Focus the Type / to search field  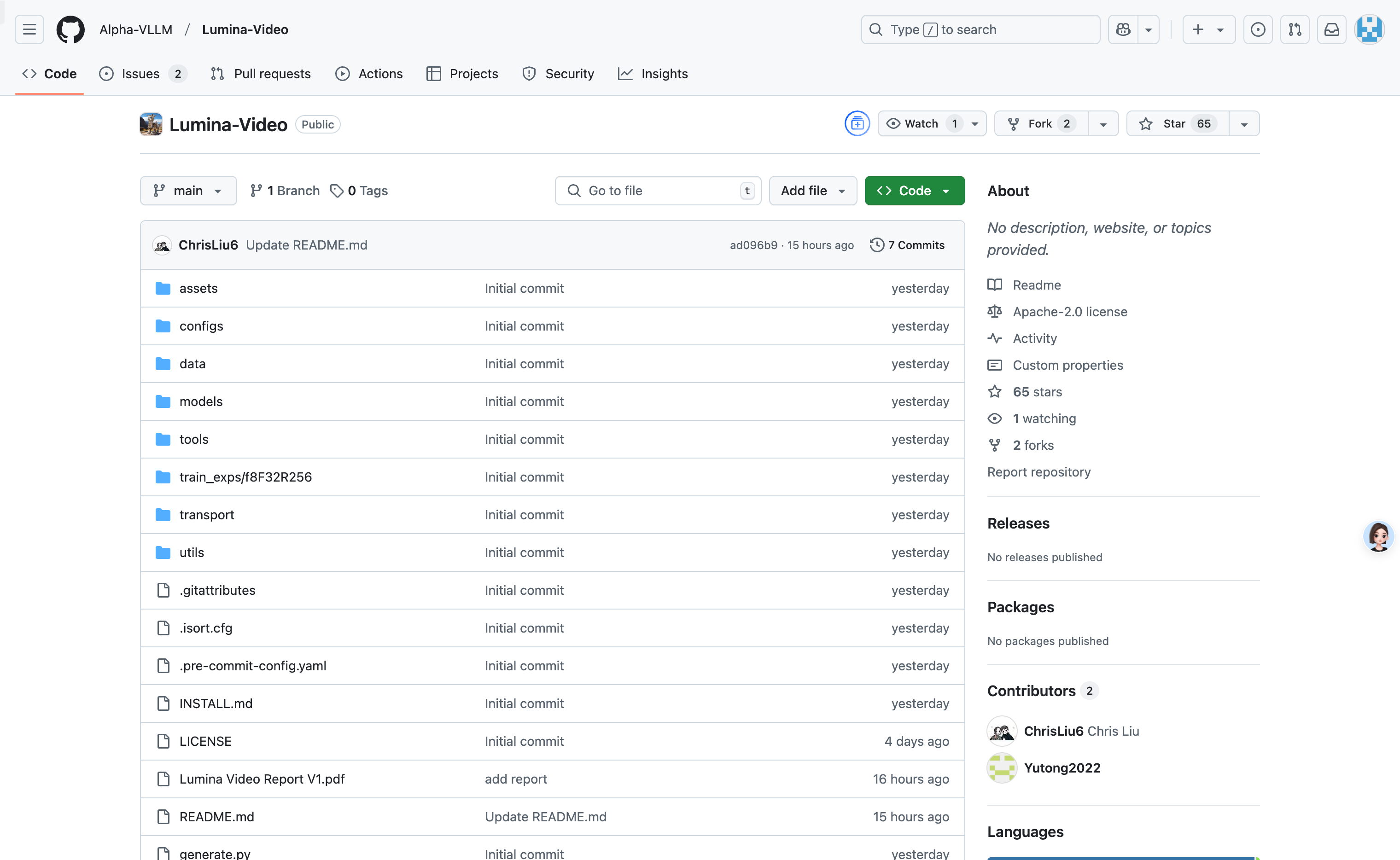pyautogui.click(x=980, y=29)
